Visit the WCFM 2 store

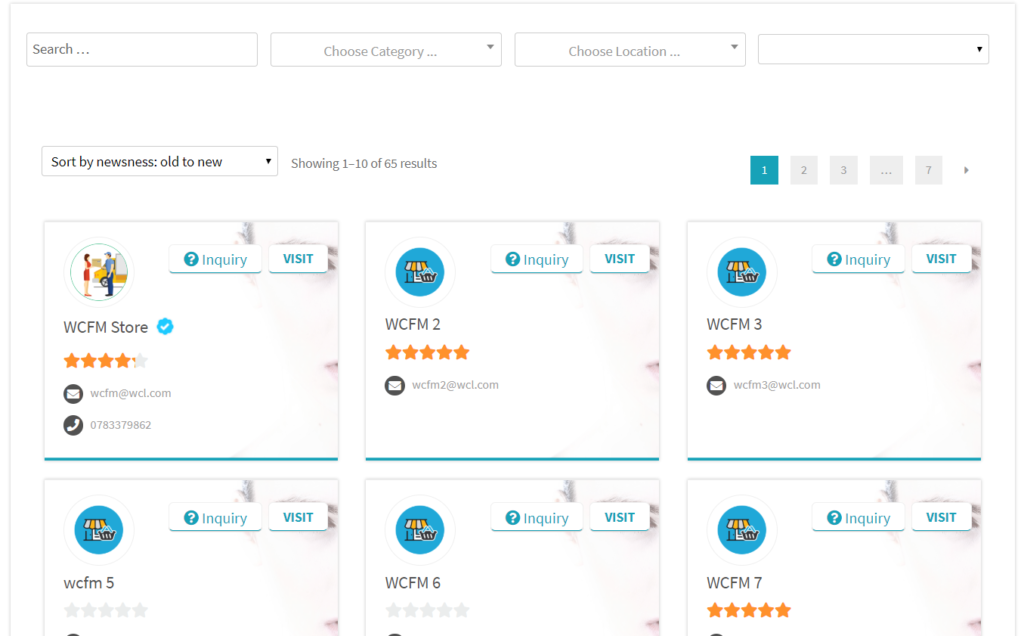pyautogui.click(x=619, y=259)
